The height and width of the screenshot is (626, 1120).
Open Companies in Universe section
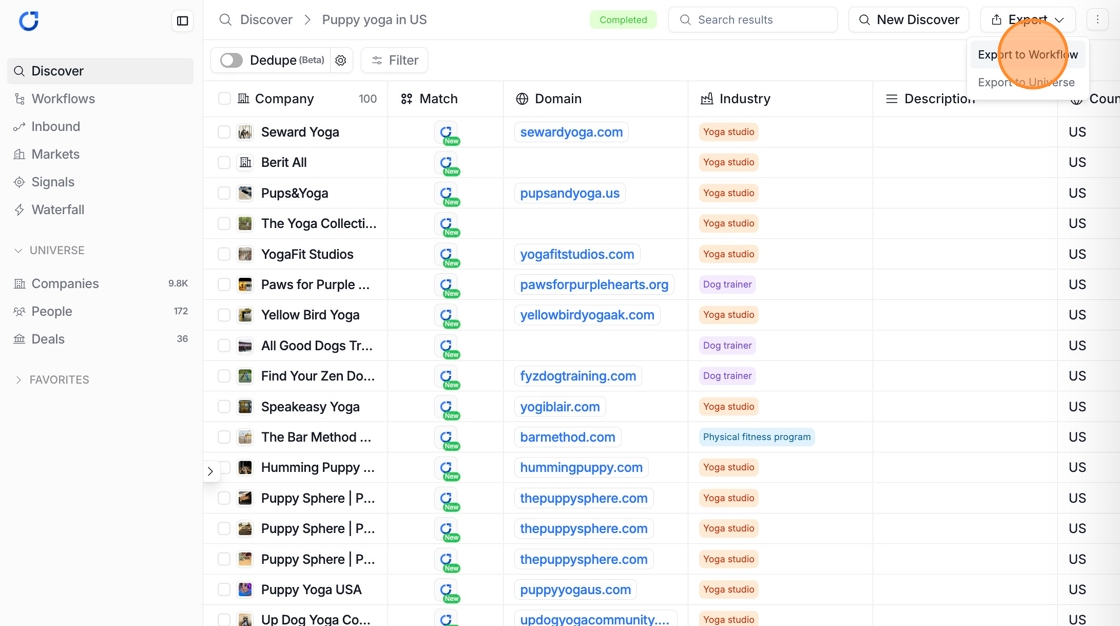[100, 284]
